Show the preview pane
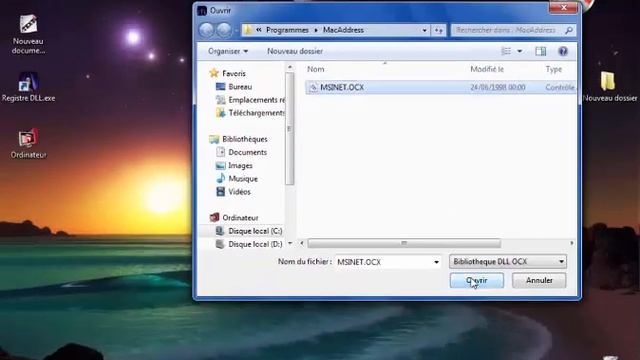640x360 pixels. pyautogui.click(x=540, y=51)
